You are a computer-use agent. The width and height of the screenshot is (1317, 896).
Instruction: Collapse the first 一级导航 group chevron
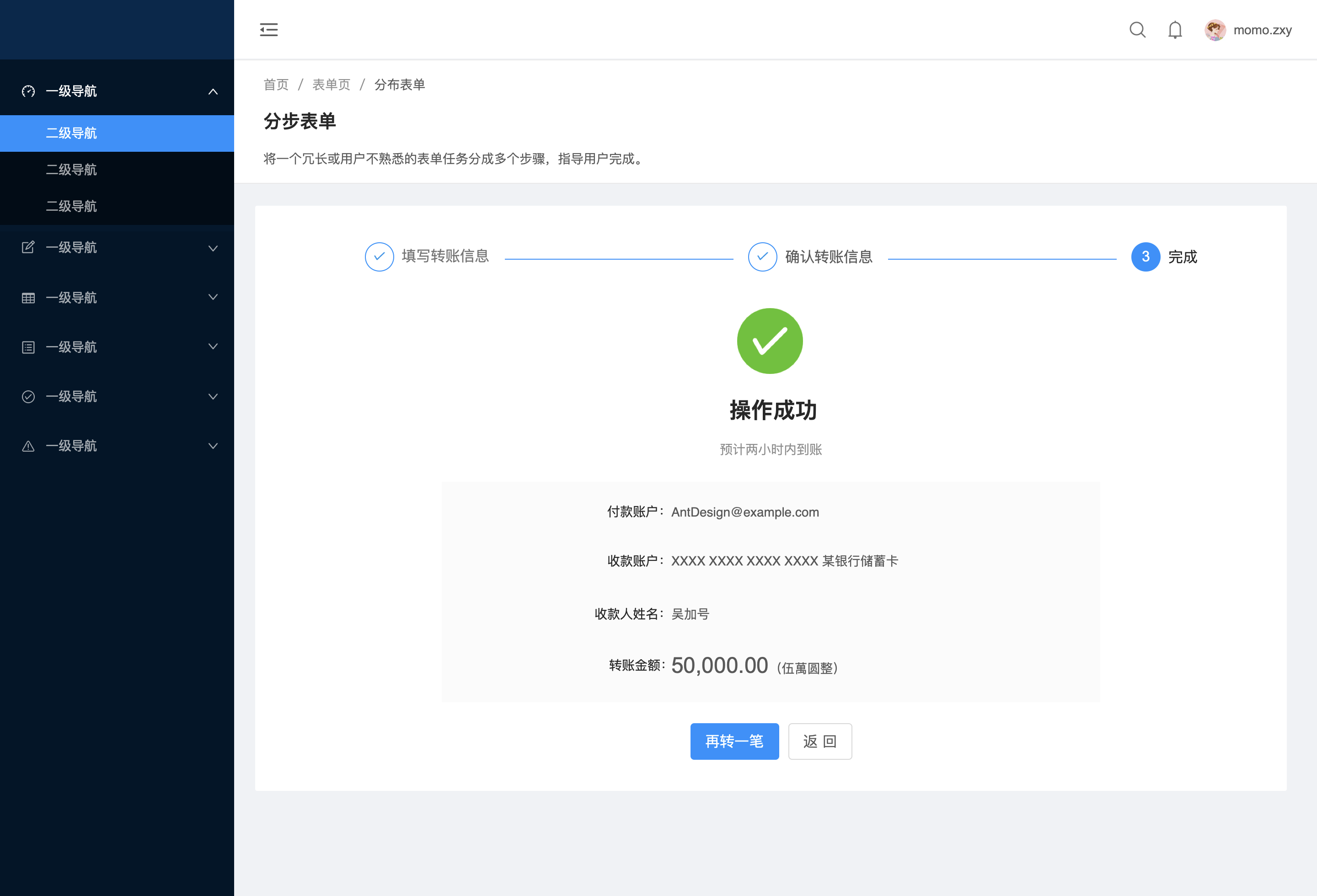213,91
